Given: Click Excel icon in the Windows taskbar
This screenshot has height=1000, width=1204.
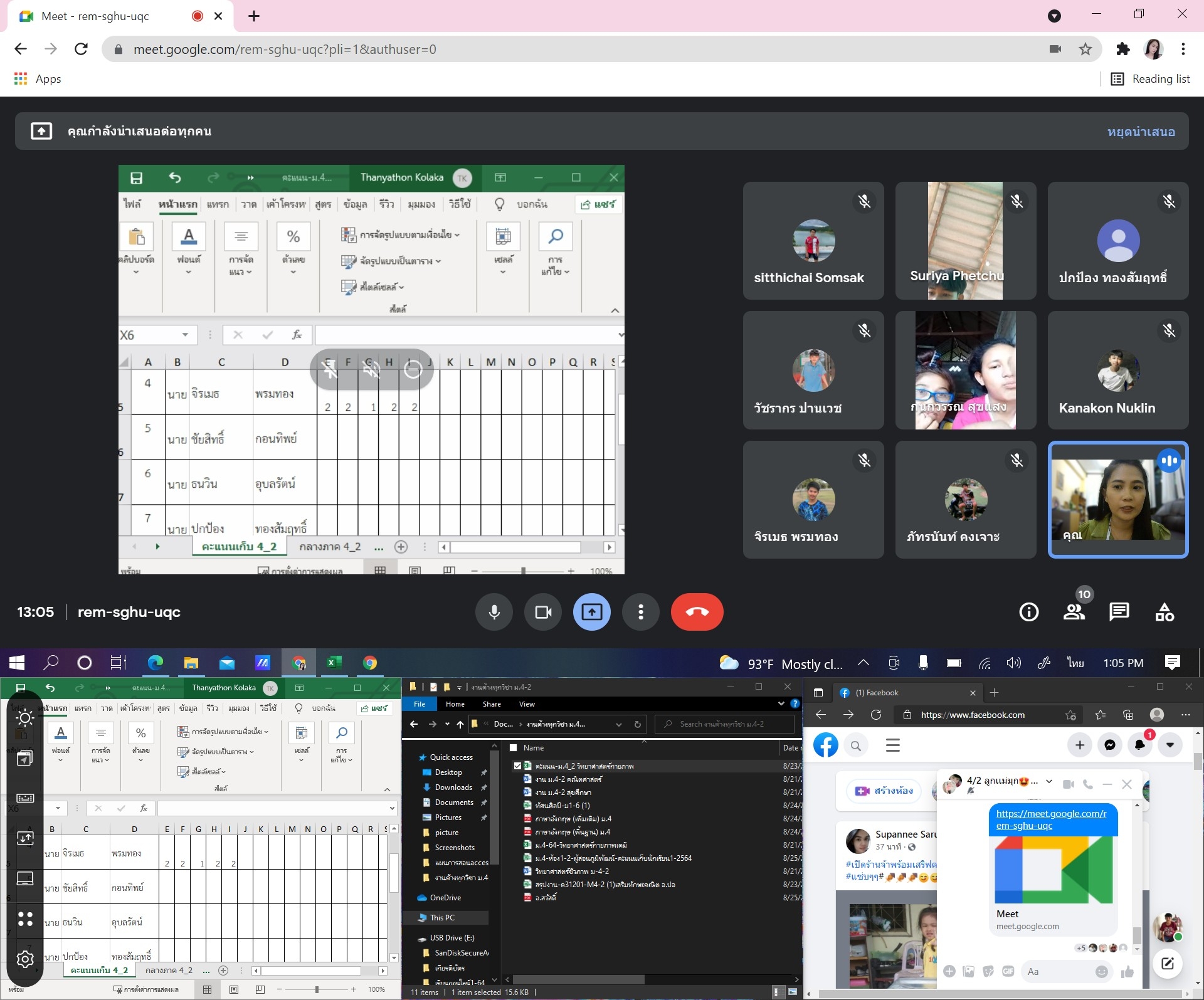Looking at the screenshot, I should click(334, 663).
